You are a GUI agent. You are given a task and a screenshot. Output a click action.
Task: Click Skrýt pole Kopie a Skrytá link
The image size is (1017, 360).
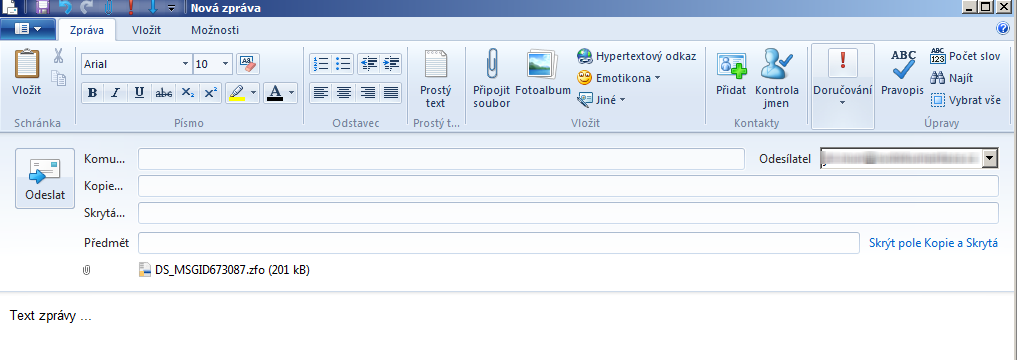pyautogui.click(x=933, y=243)
